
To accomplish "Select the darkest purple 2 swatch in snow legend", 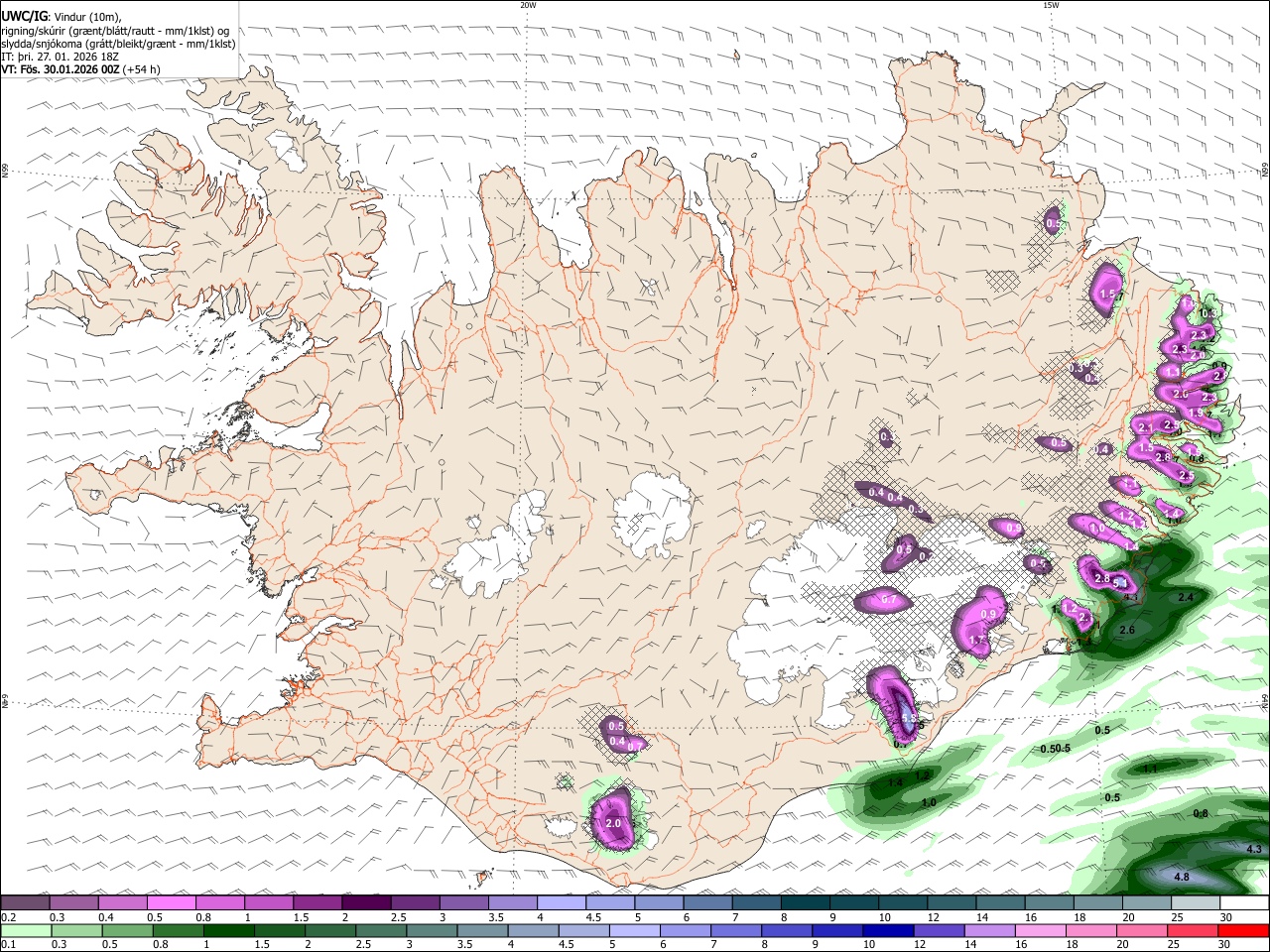I will click(x=365, y=902).
